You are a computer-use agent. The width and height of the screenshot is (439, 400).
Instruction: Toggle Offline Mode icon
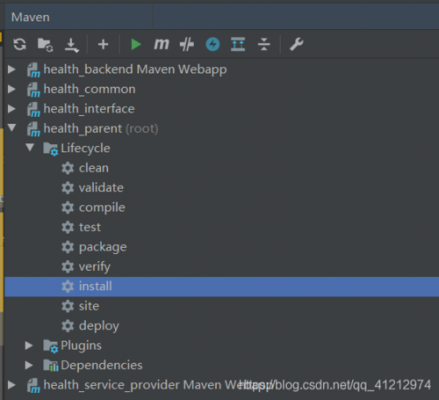[x=213, y=44]
